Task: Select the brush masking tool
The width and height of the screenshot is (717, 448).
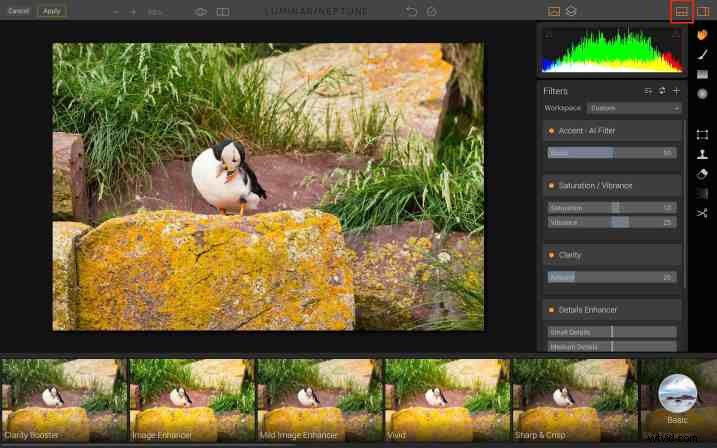Action: click(702, 54)
